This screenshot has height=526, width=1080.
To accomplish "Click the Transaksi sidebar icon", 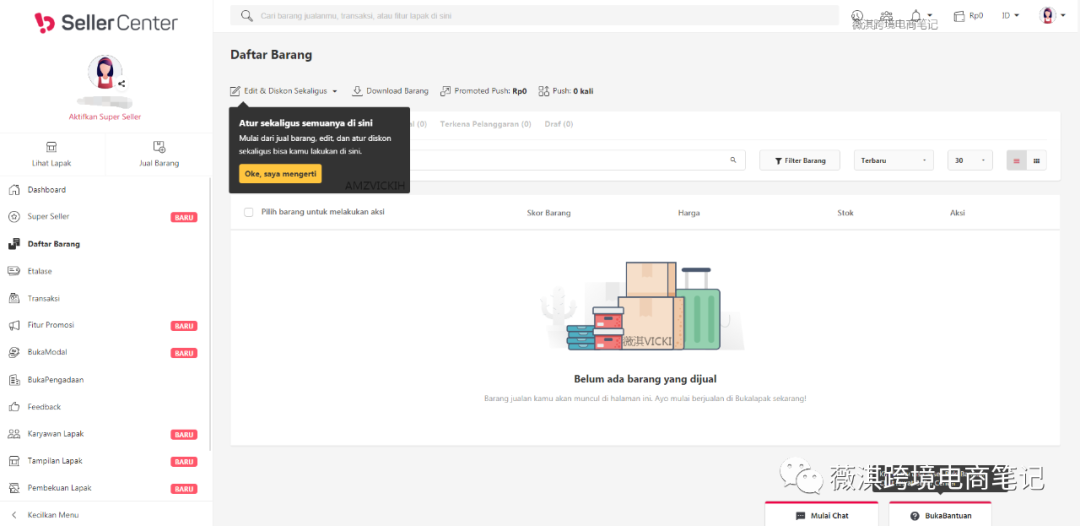I will (x=14, y=299).
